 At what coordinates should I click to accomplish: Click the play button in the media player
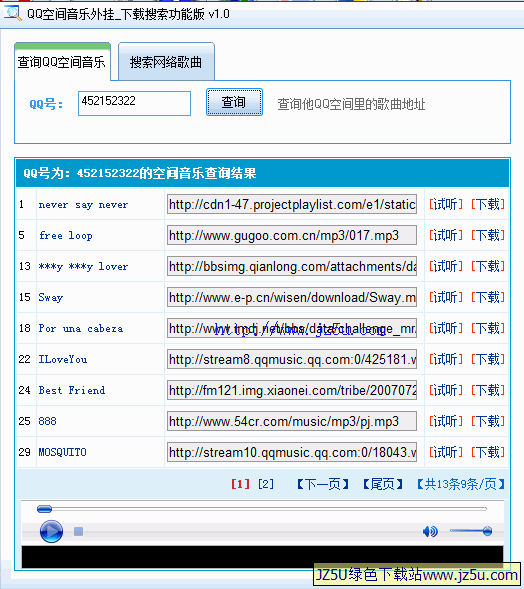(51, 531)
